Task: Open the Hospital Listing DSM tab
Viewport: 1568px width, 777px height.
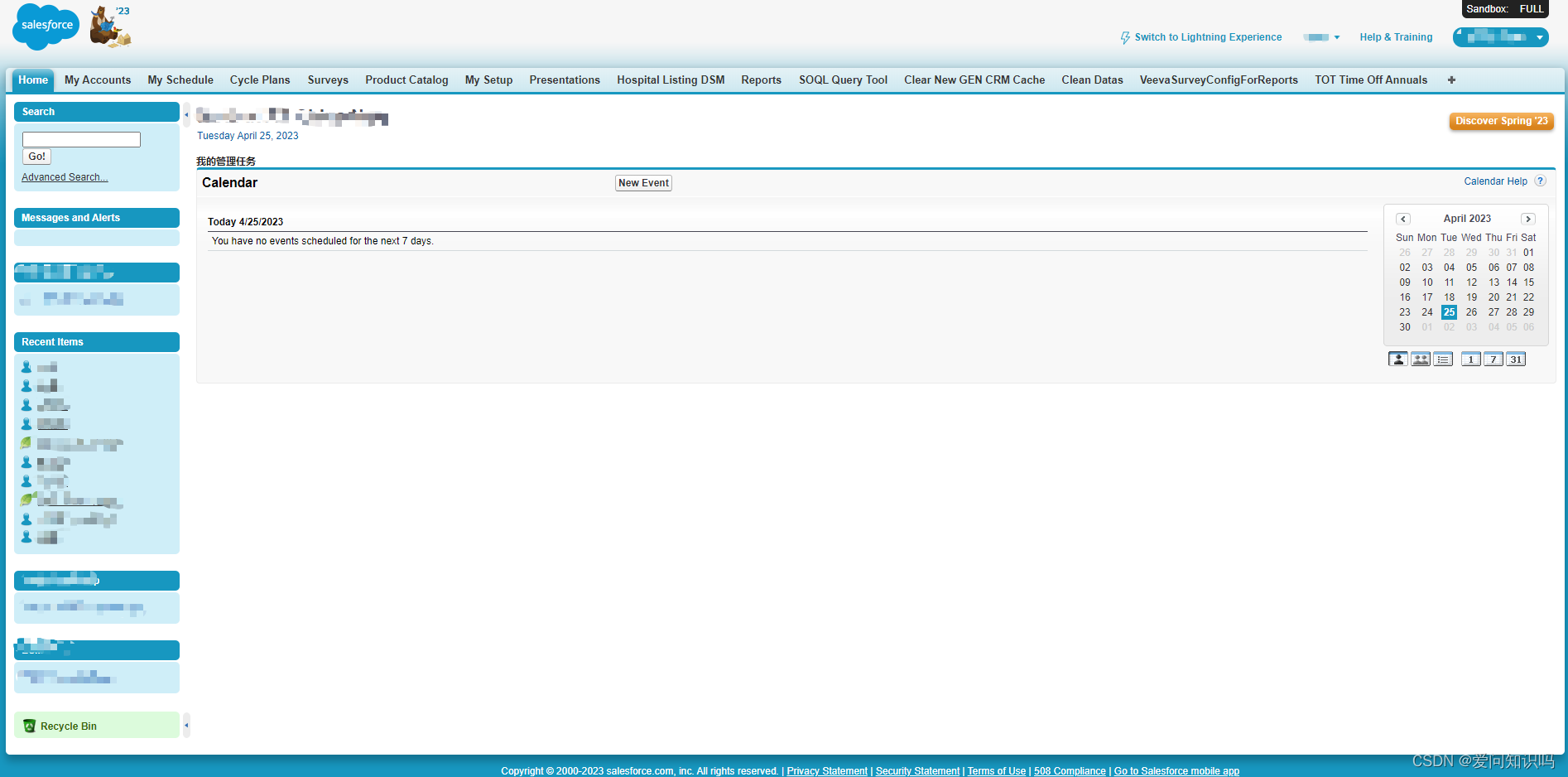Action: (x=671, y=80)
